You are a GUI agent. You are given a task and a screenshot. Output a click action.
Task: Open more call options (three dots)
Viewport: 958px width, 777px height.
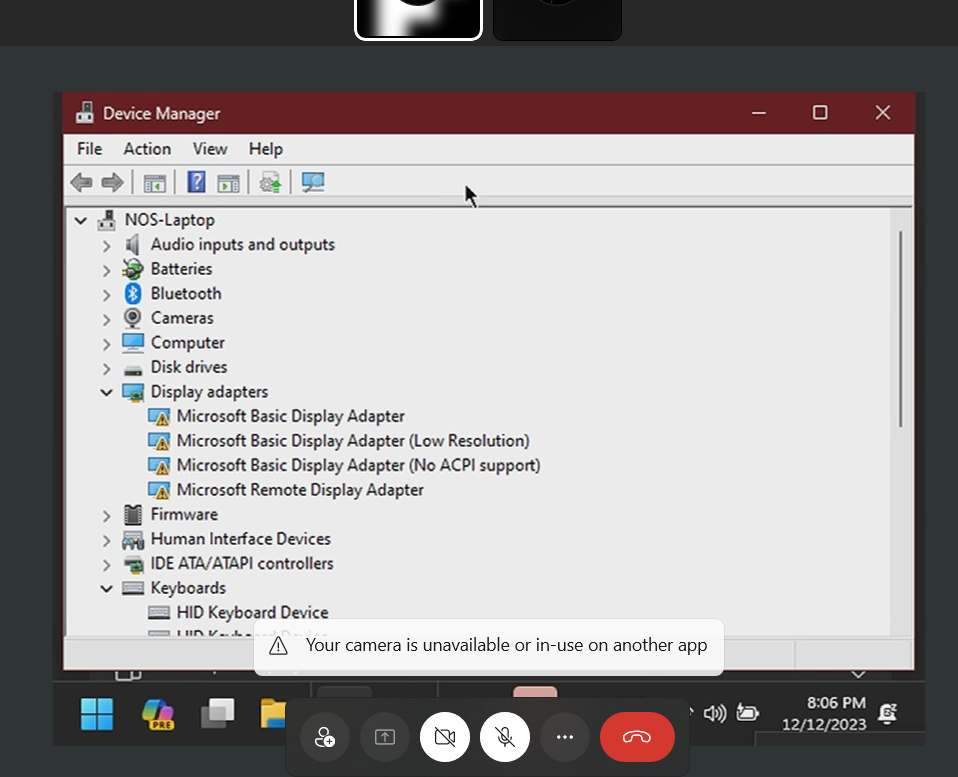pyautogui.click(x=565, y=737)
